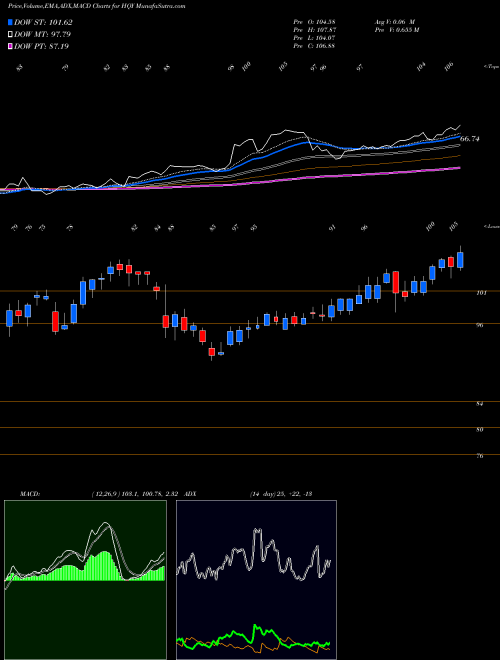This screenshot has height=660, width=500.
Task: Click the 'Pre H: 107.87' value
Action: pos(314,30)
